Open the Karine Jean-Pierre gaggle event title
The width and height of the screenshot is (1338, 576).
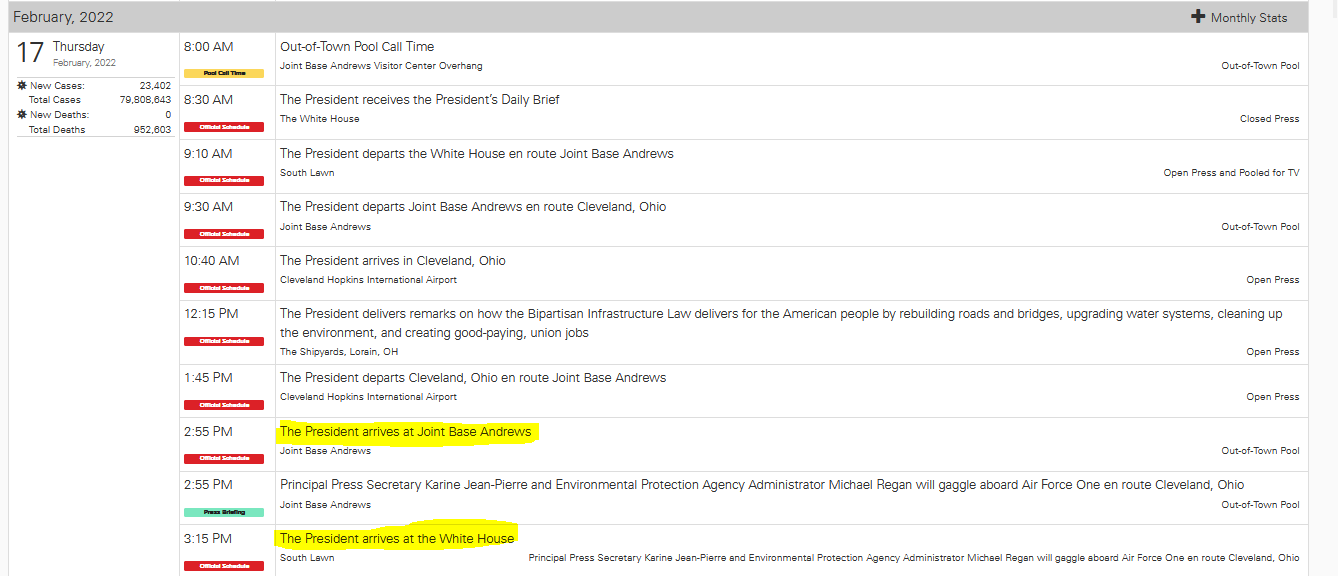(x=762, y=485)
